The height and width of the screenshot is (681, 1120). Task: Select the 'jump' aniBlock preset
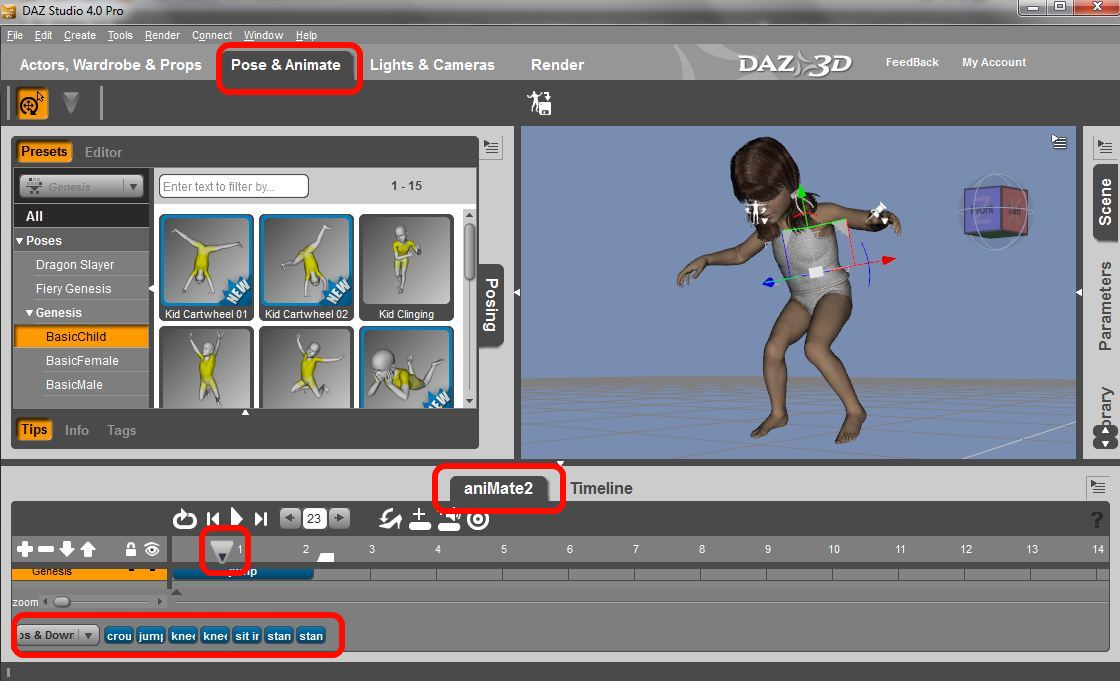tap(151, 636)
